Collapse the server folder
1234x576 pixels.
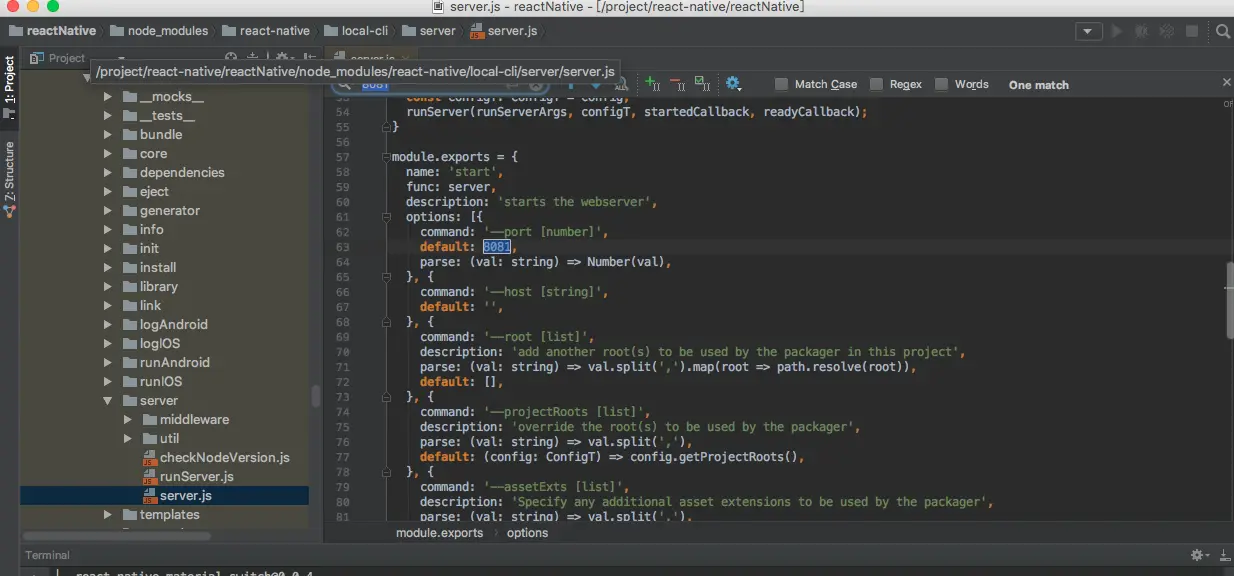[108, 401]
